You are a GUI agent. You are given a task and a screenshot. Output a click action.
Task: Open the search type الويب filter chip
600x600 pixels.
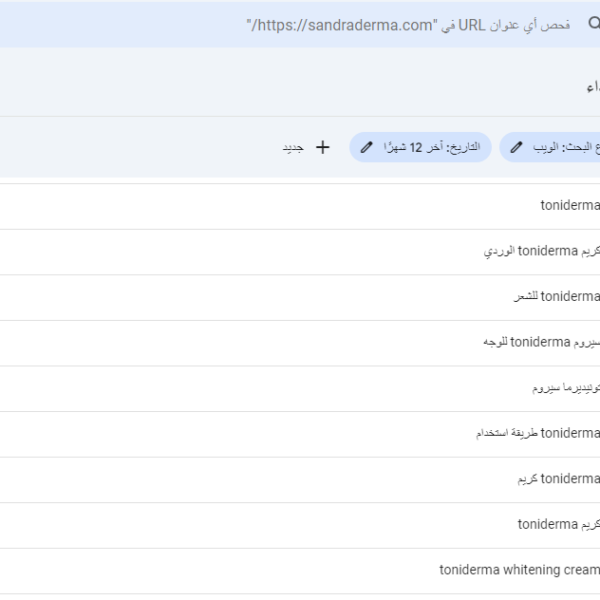tap(550, 147)
